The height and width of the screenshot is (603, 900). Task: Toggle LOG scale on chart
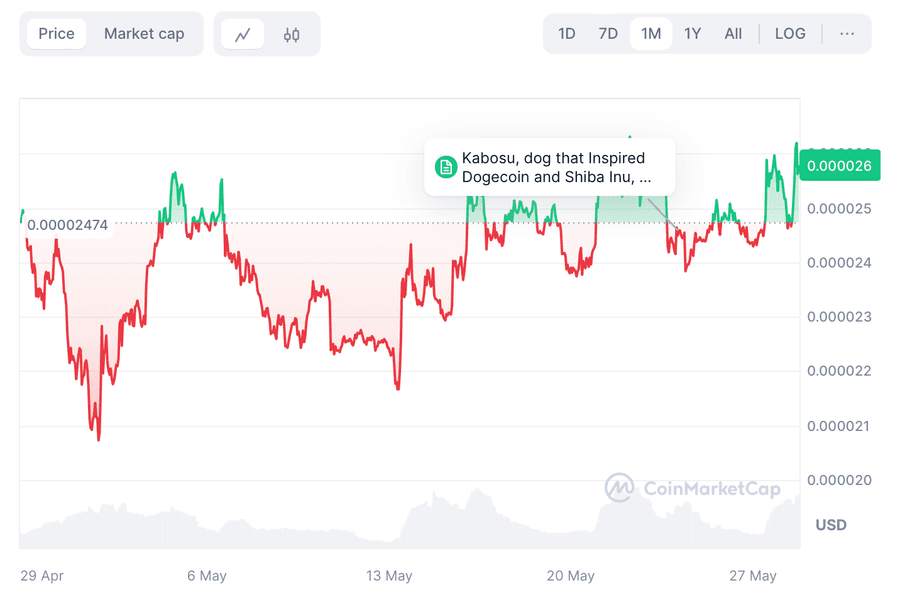(x=790, y=34)
